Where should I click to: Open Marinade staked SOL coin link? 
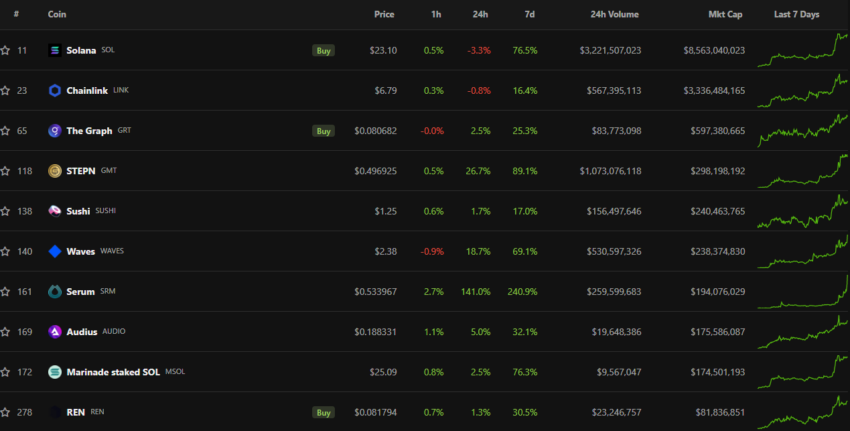[113, 372]
